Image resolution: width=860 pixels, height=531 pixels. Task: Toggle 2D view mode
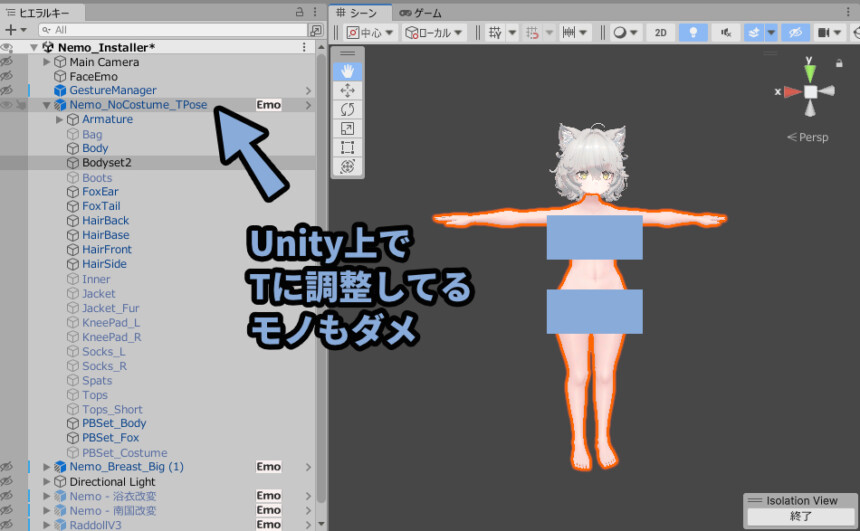coord(660,32)
